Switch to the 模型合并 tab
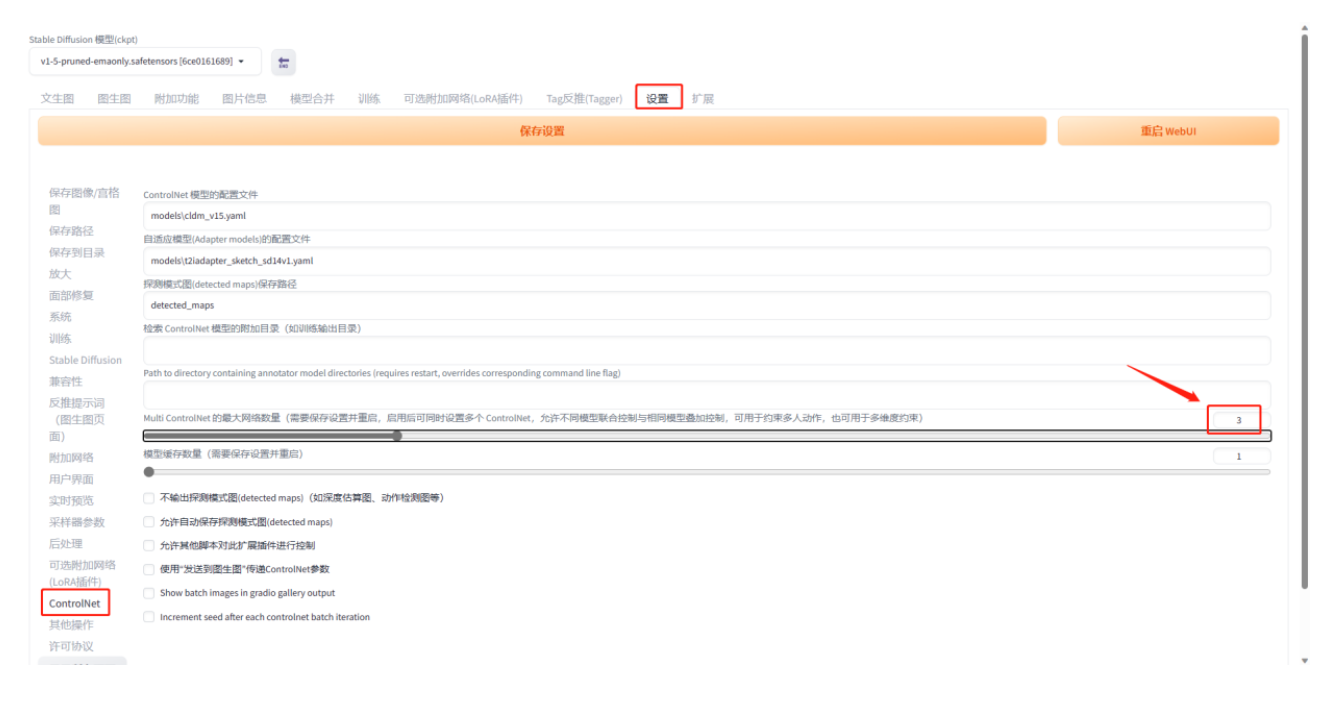This screenshot has width=1338, height=716. [x=311, y=98]
